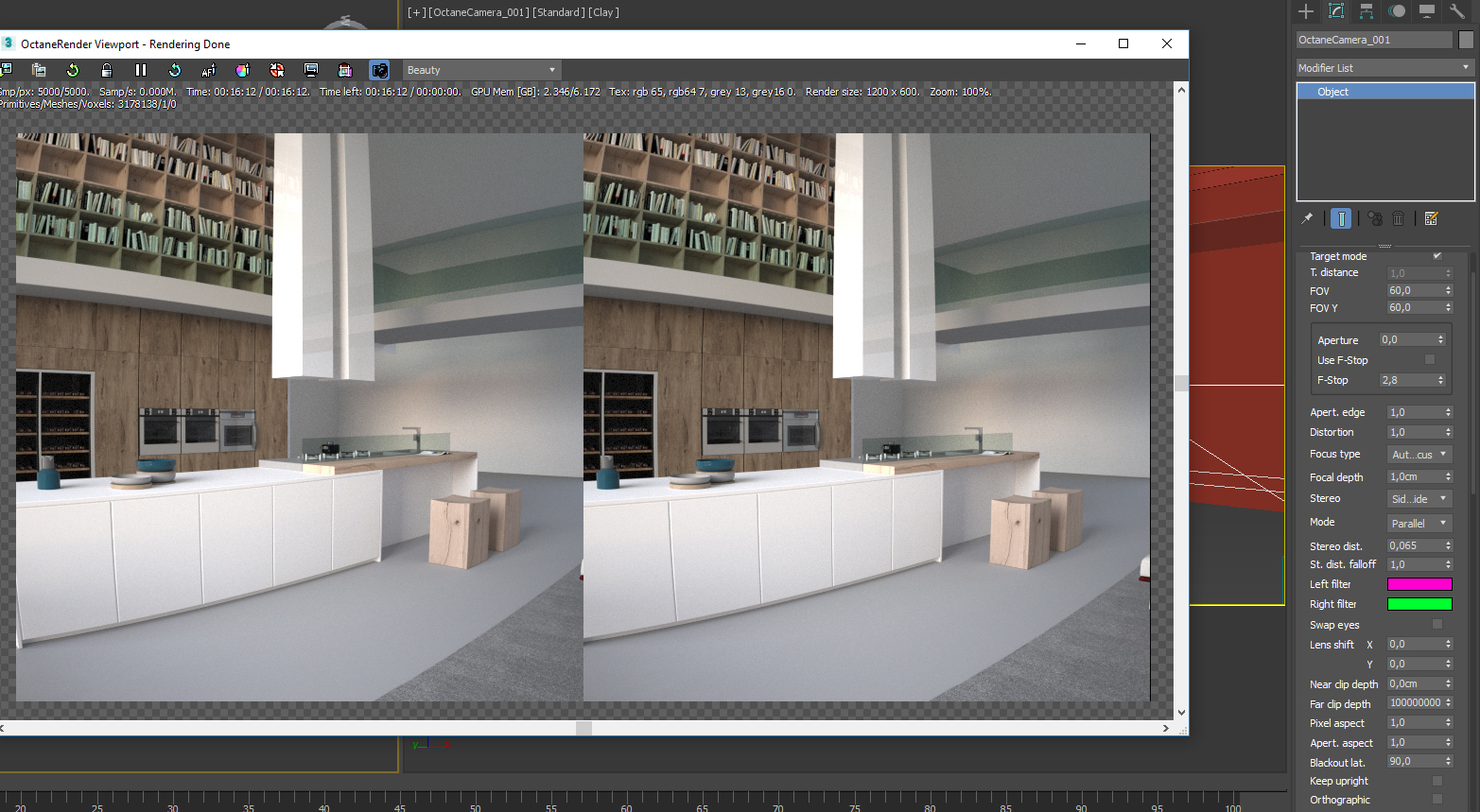
Task: Expand the Modifier List dropdown
Action: (x=1384, y=68)
